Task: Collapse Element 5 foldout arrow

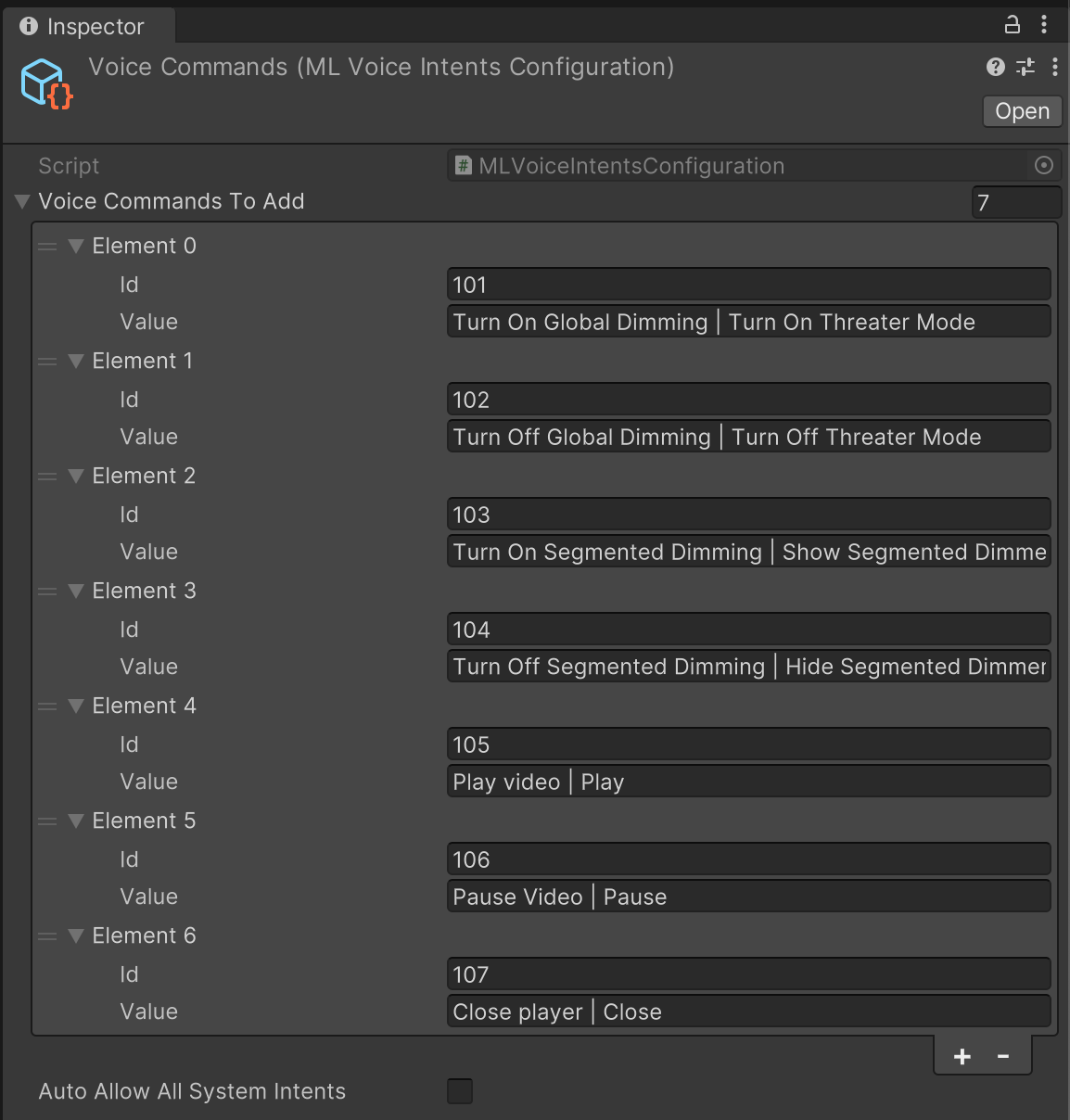Action: (77, 821)
